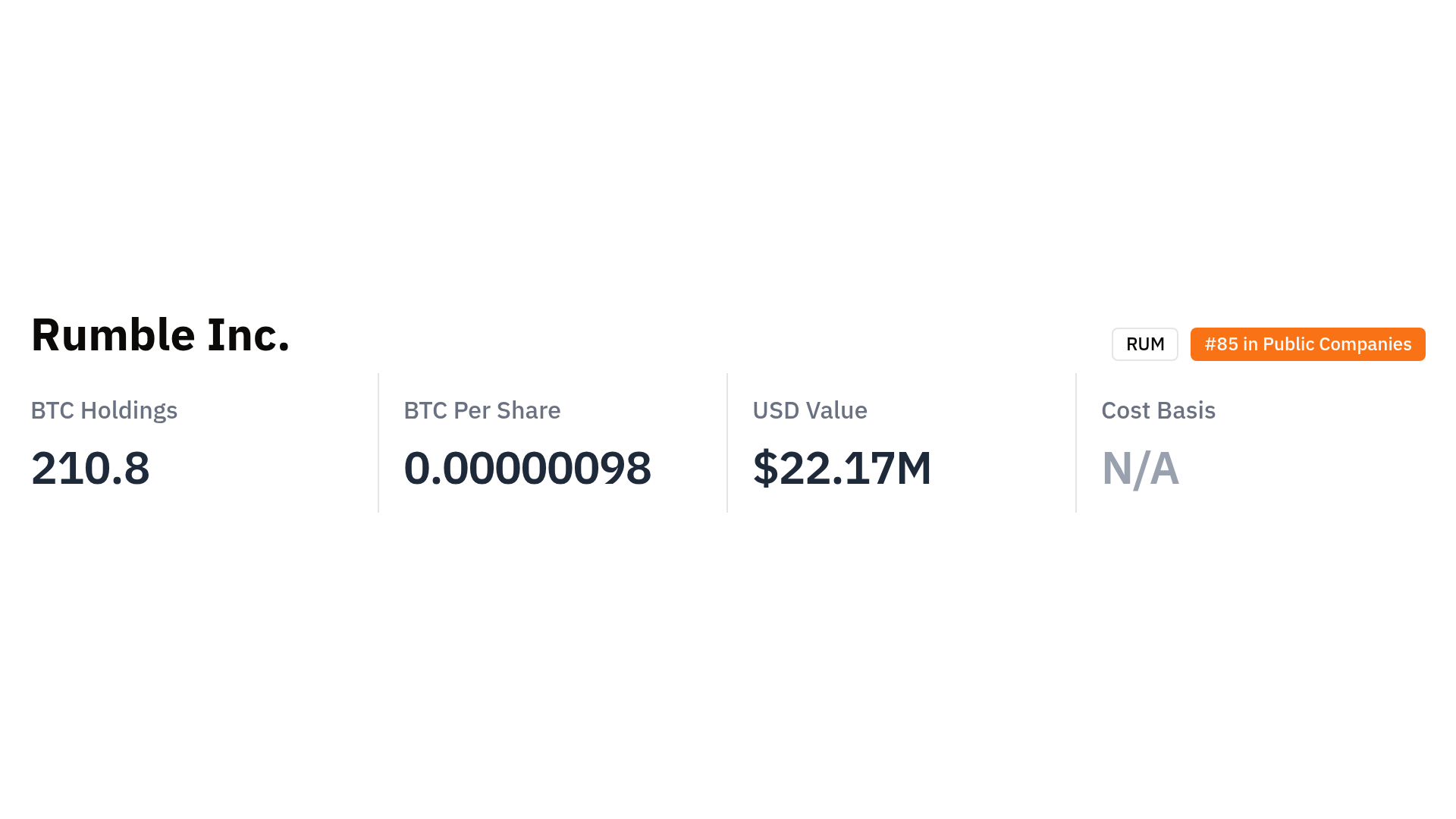Select the RUM ticker badge
The image size is (1456, 819).
pyautogui.click(x=1144, y=344)
